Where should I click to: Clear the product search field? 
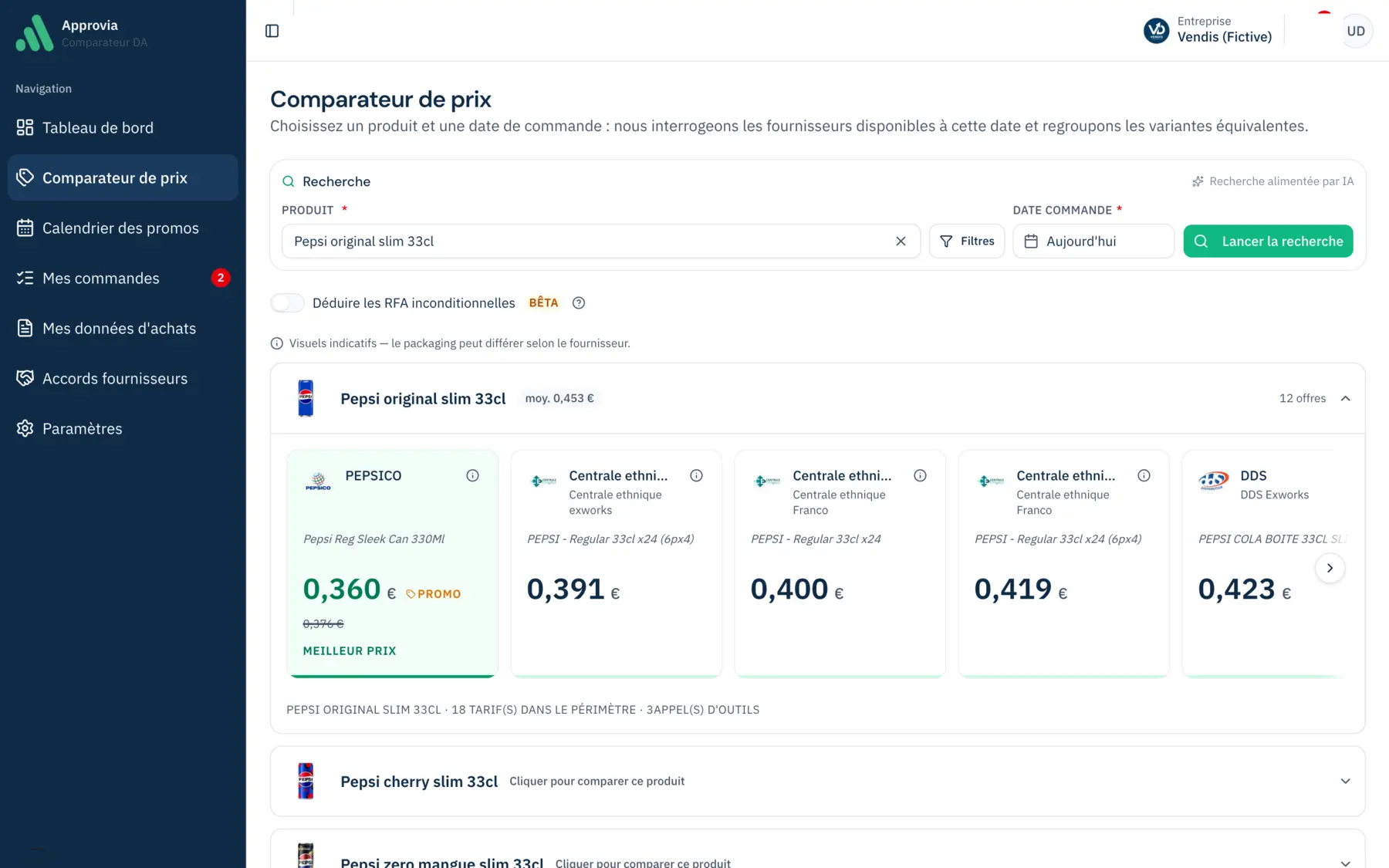tap(901, 241)
